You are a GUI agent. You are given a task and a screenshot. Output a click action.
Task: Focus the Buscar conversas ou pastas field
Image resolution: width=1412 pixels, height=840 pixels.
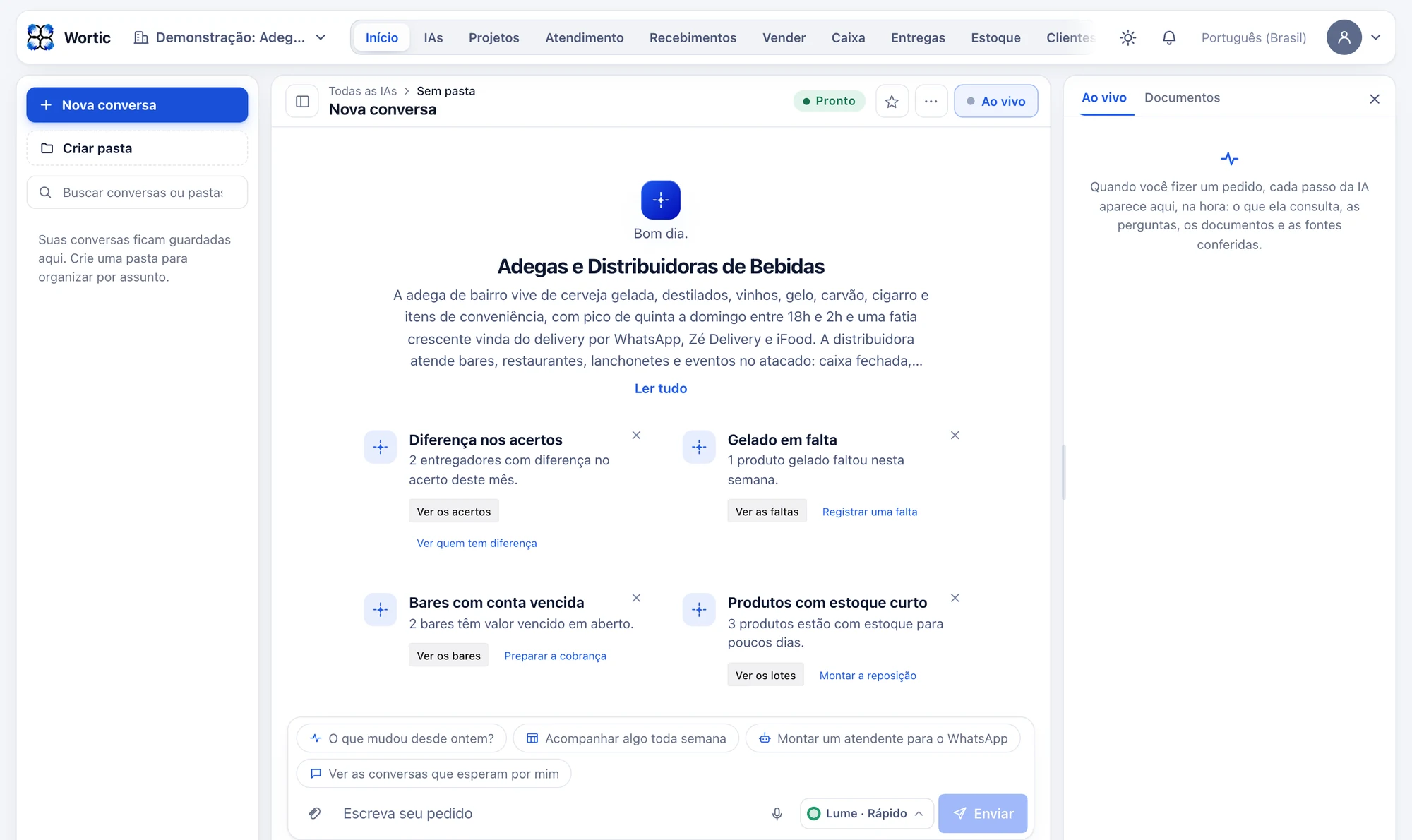click(x=137, y=192)
